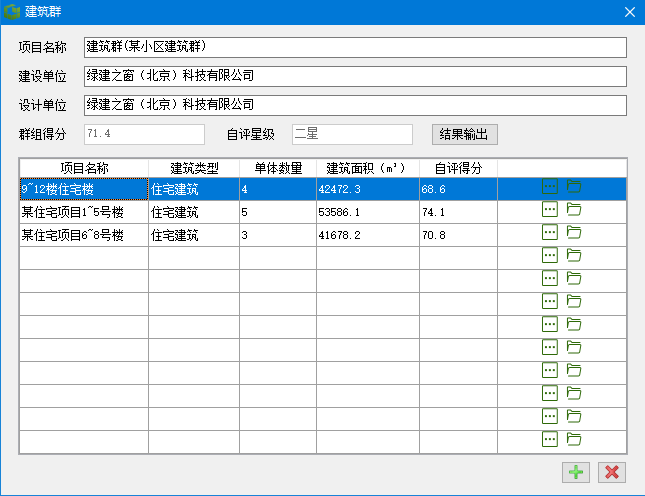Screen dimensions: 645x496
Task: Click the 自评得分 column header
Action: pyautogui.click(x=458, y=167)
